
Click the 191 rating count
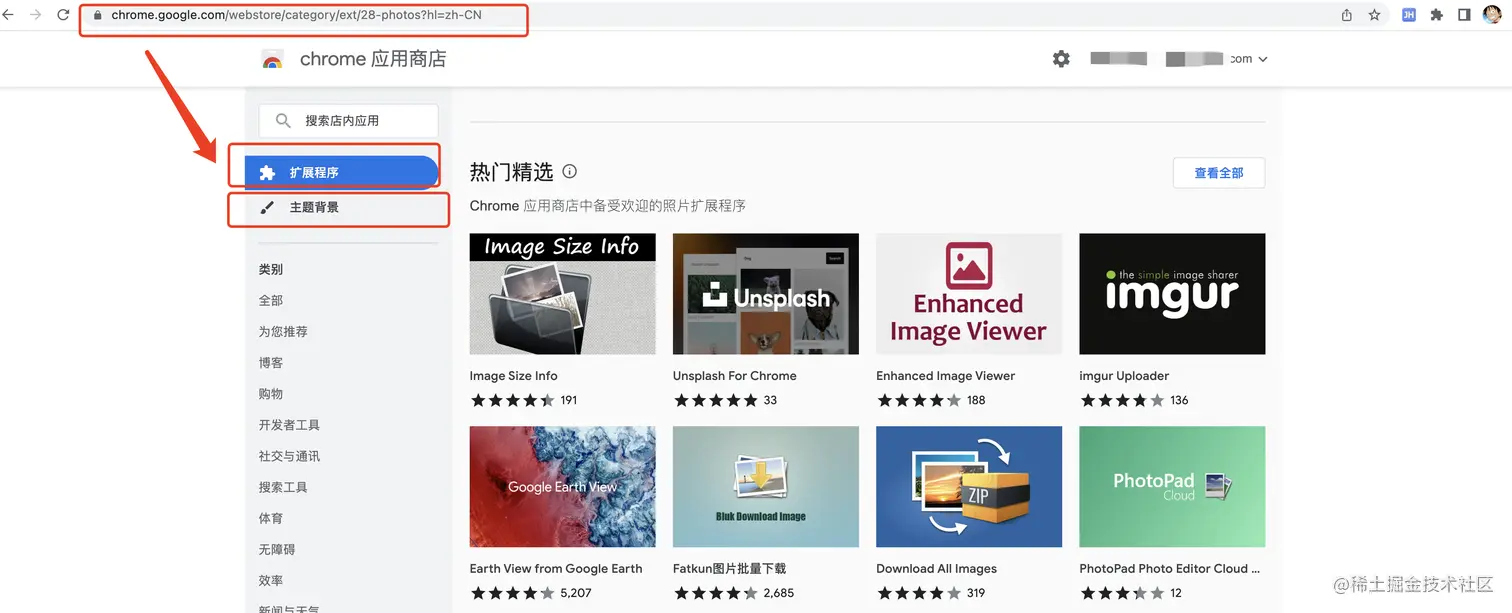tap(569, 400)
